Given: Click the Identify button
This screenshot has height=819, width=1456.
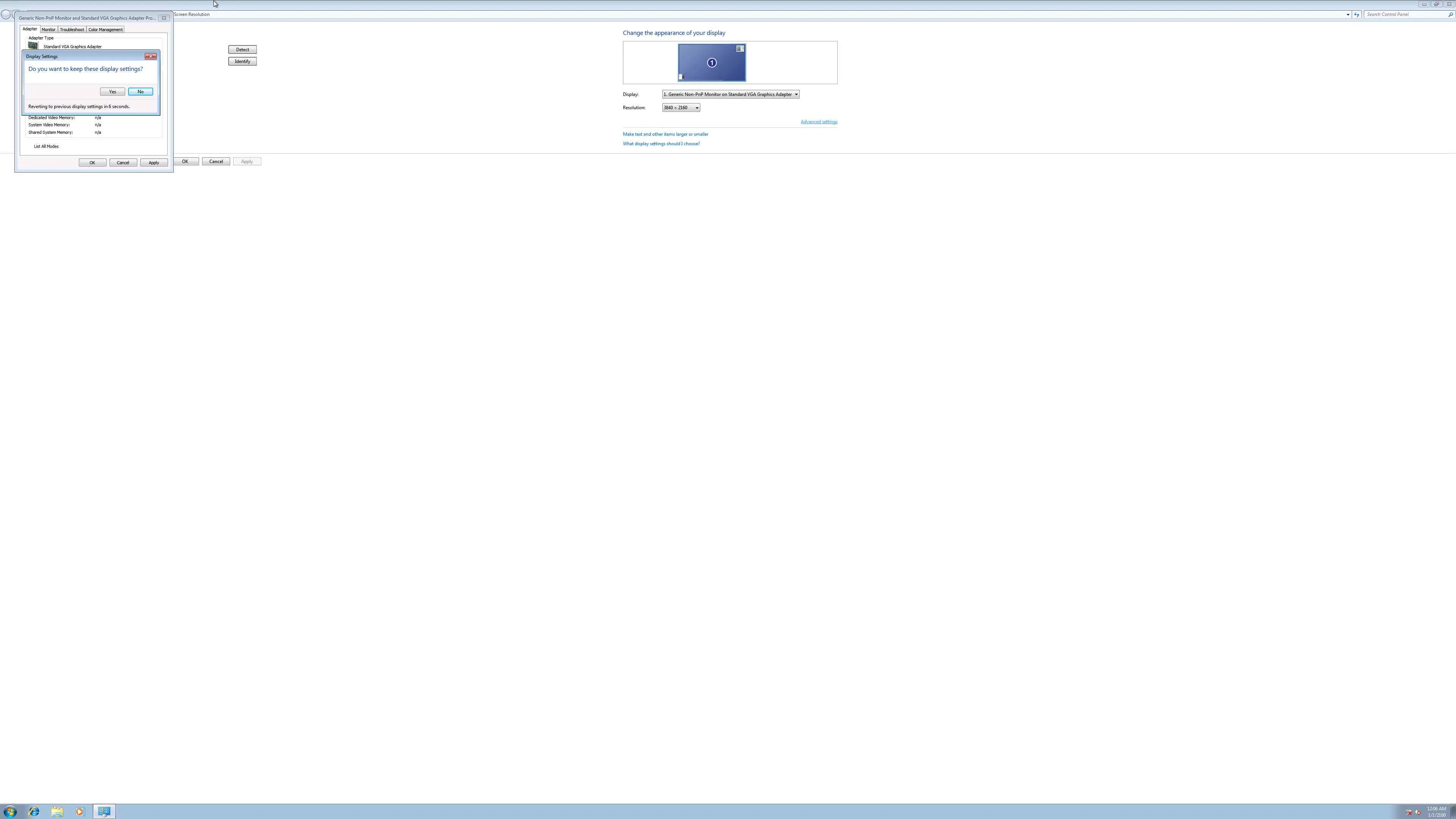Looking at the screenshot, I should (243, 61).
